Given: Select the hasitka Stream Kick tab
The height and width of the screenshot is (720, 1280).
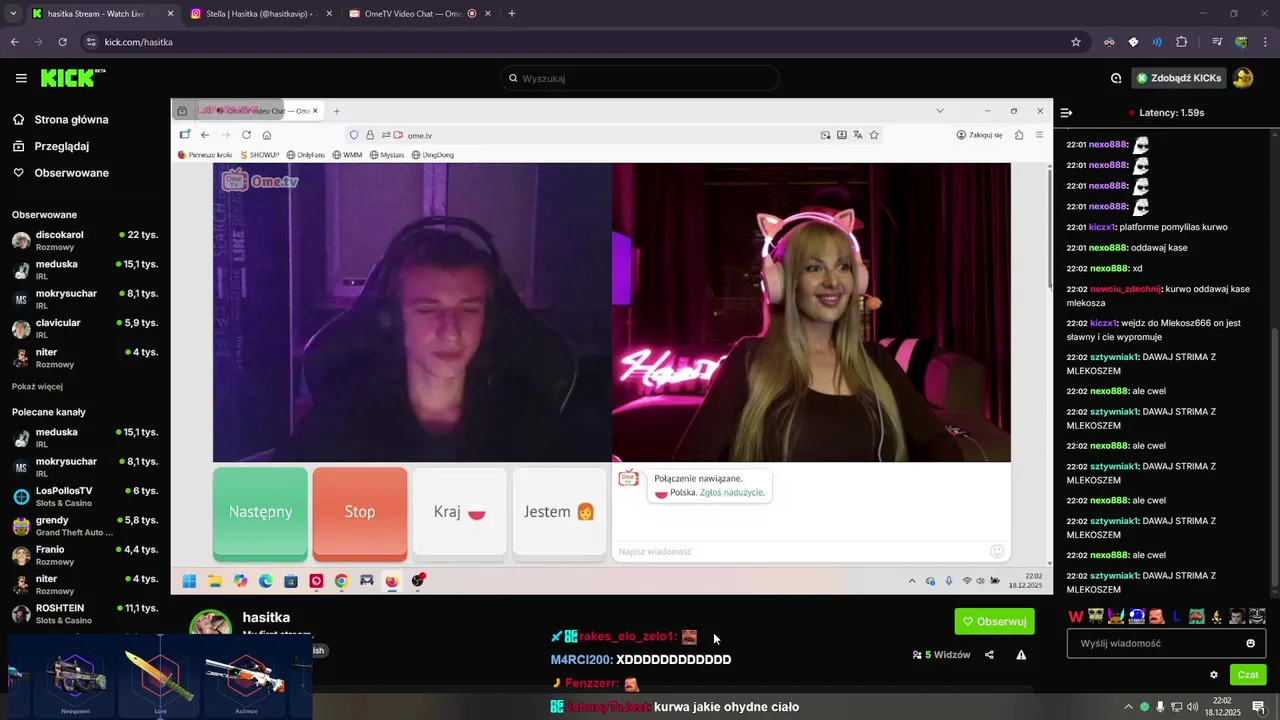Looking at the screenshot, I should [102, 14].
